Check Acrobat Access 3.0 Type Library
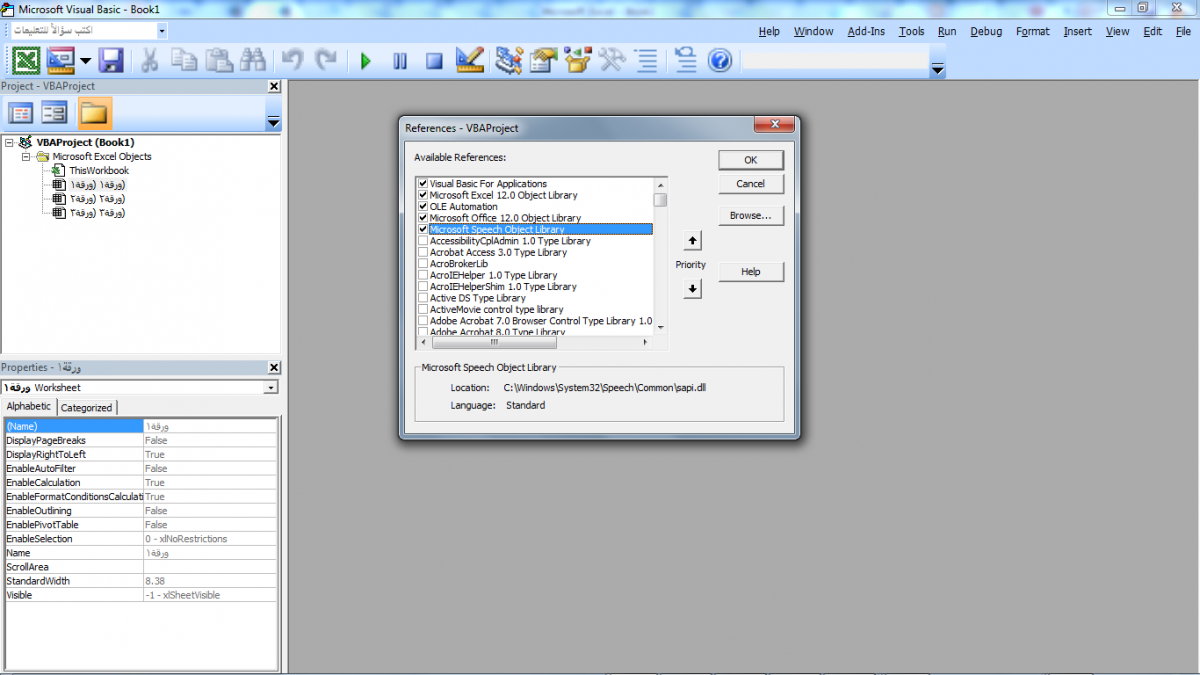Screen dimensions: 1200x675 click(x=423, y=252)
